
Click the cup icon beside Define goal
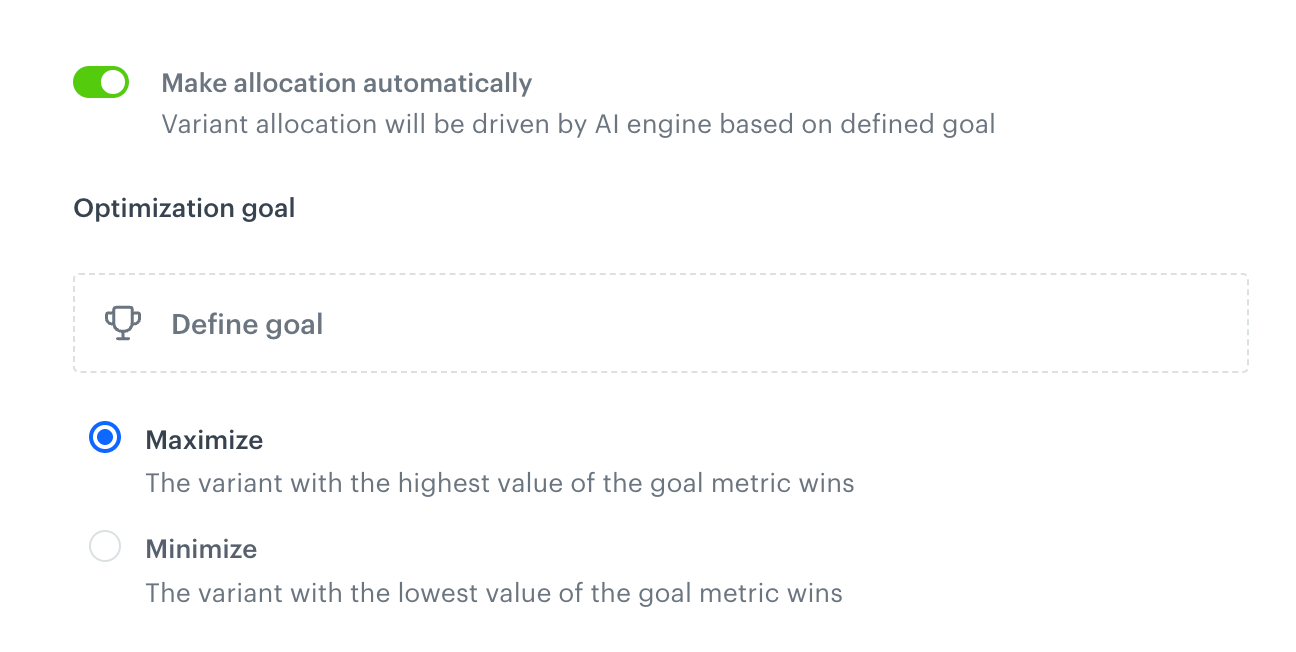pyautogui.click(x=122, y=322)
